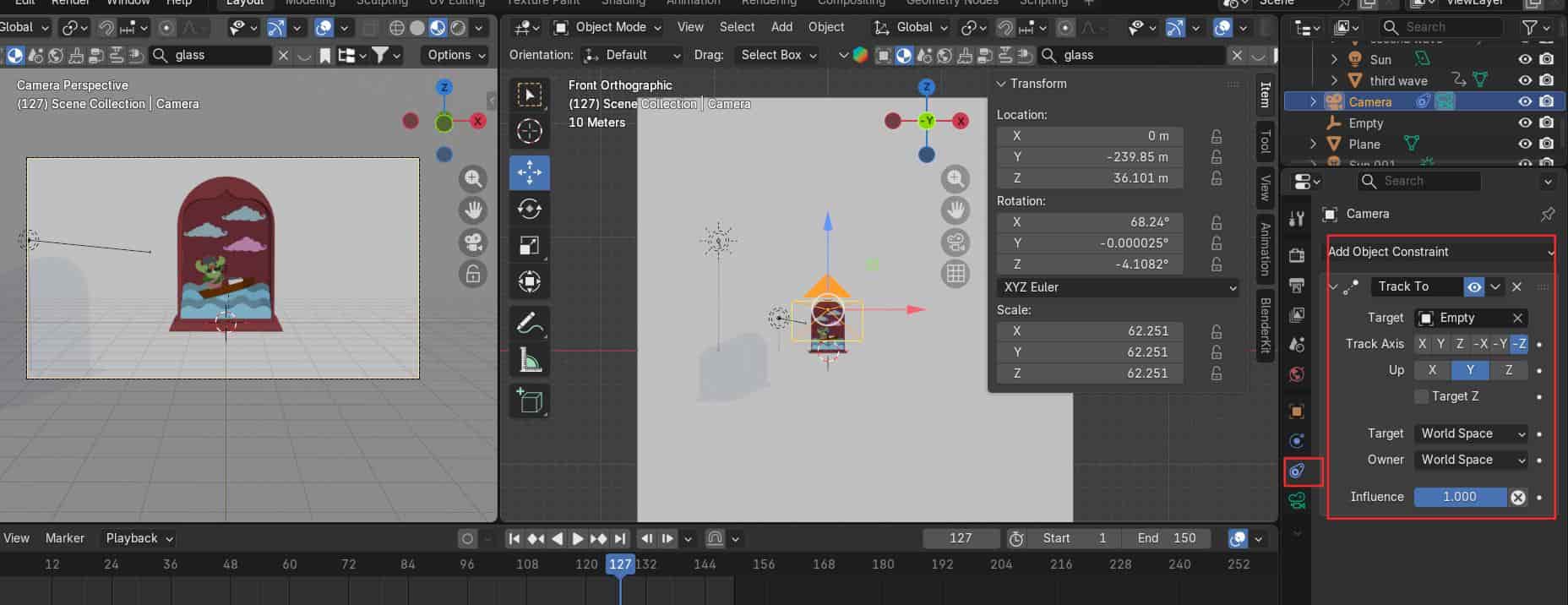Click zoom icon in Front Orthographic viewport
Image resolution: width=1568 pixels, height=605 pixels.
[x=955, y=178]
